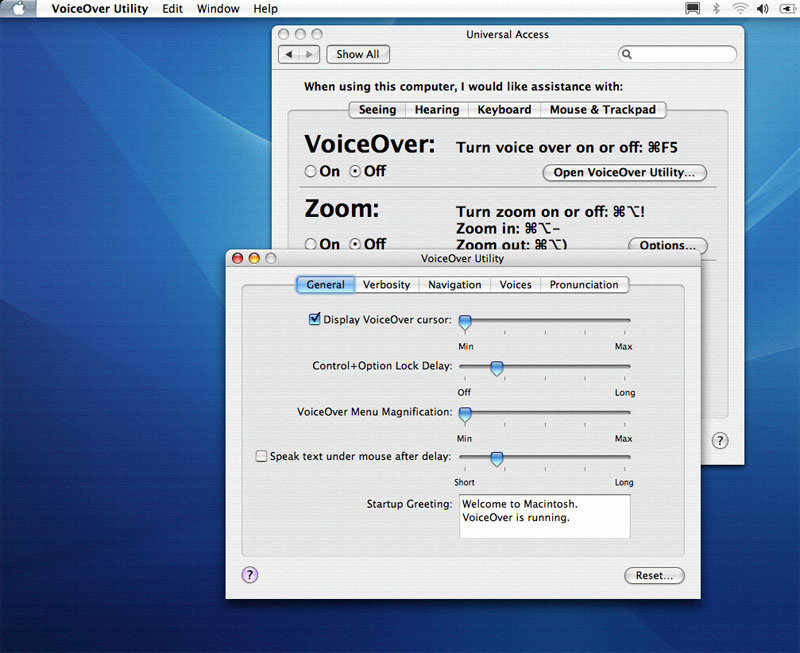Select the General tab in VoiceOver Utility

click(x=326, y=285)
